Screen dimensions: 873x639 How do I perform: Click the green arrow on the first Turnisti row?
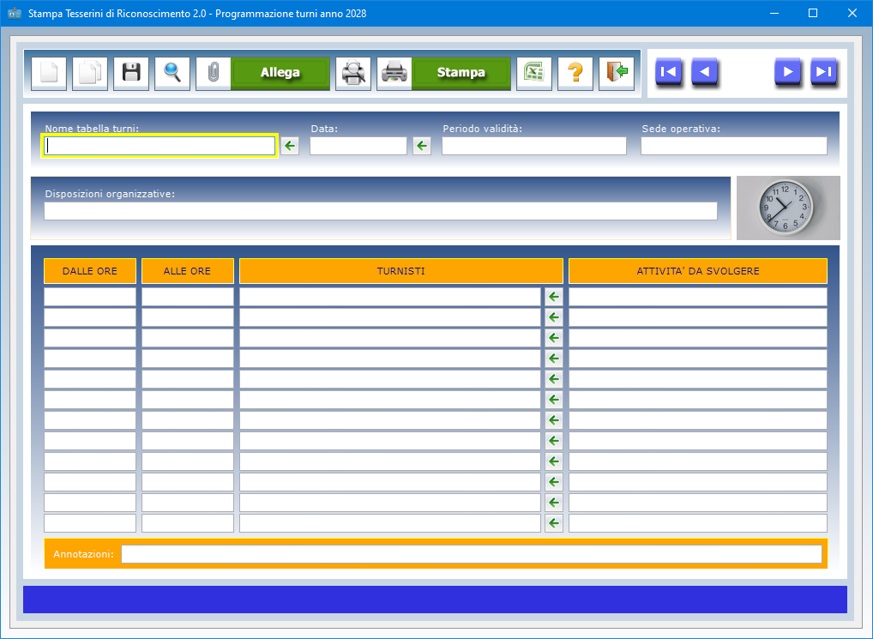click(554, 297)
